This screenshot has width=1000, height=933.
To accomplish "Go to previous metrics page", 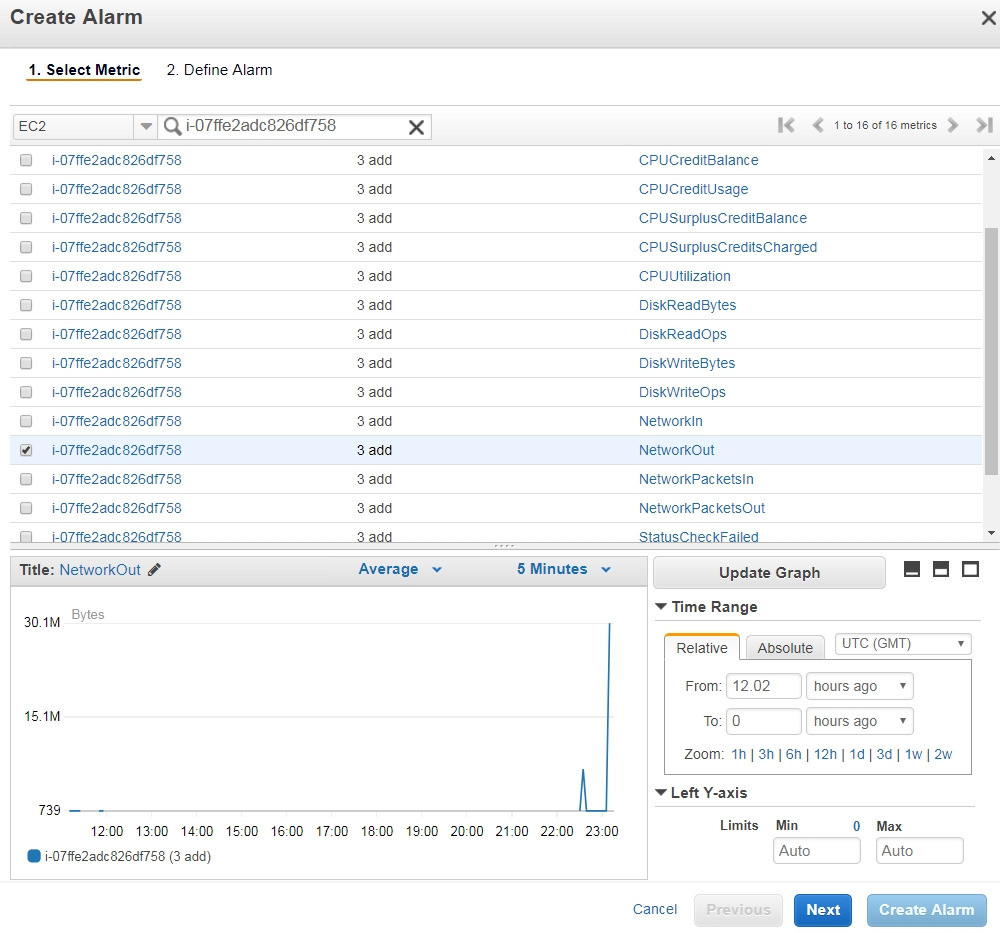I will coord(818,125).
